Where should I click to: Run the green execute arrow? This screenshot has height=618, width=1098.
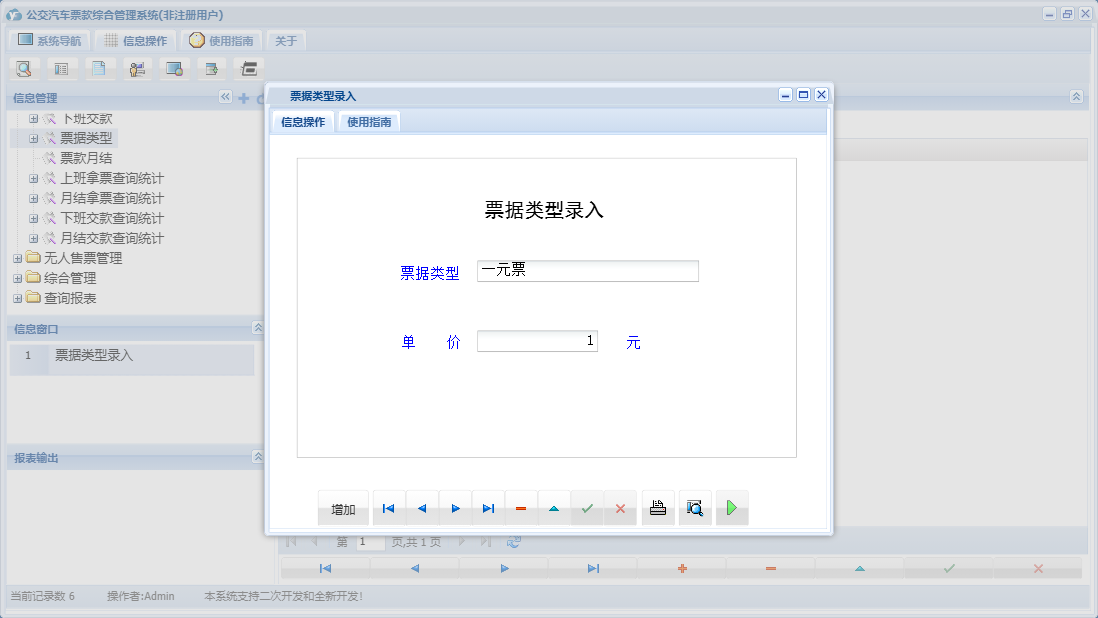(731, 507)
